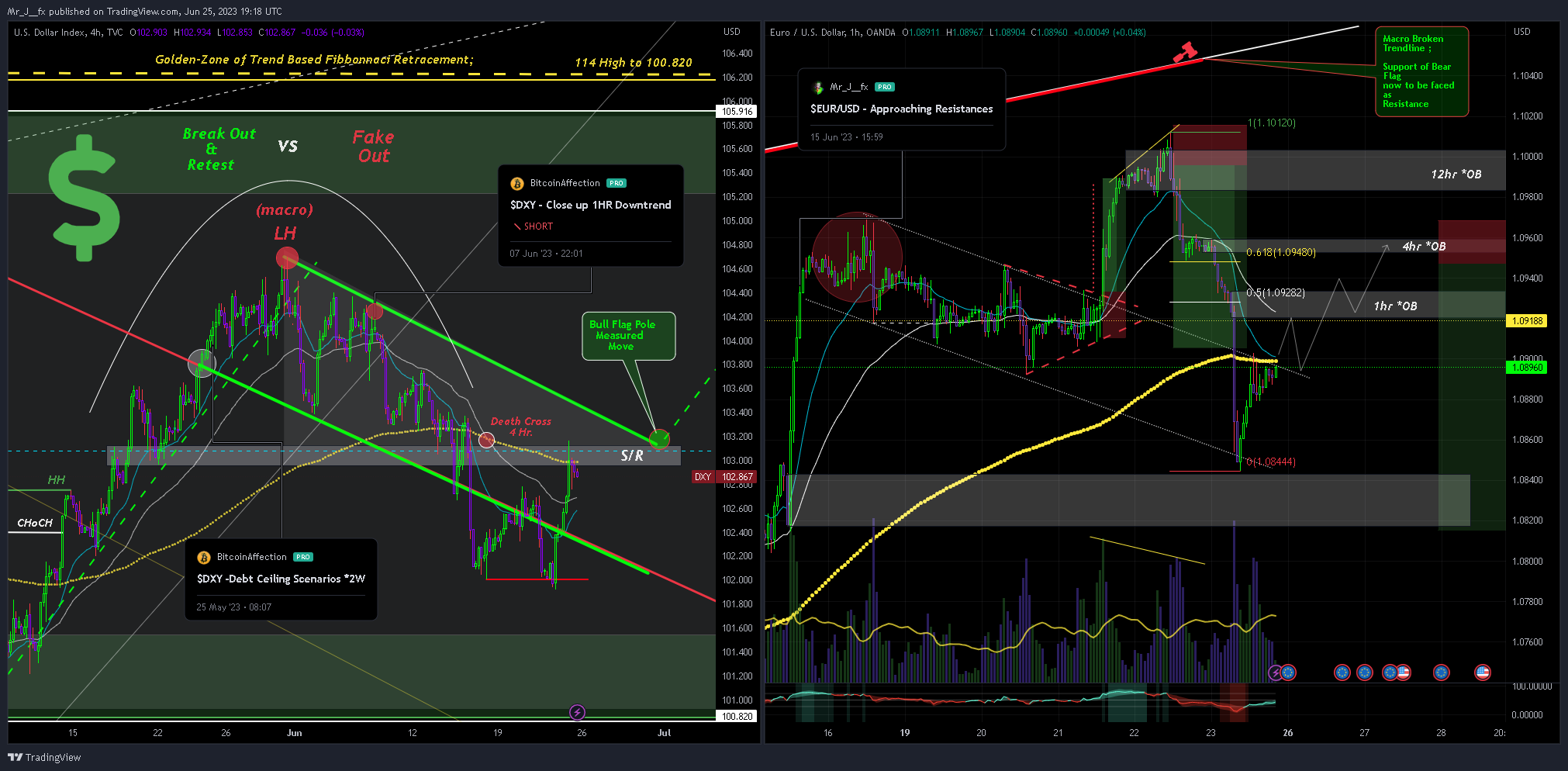The height and width of the screenshot is (771, 1568).
Task: Click the '1hr *OB' zone label
Action: pyautogui.click(x=1395, y=306)
